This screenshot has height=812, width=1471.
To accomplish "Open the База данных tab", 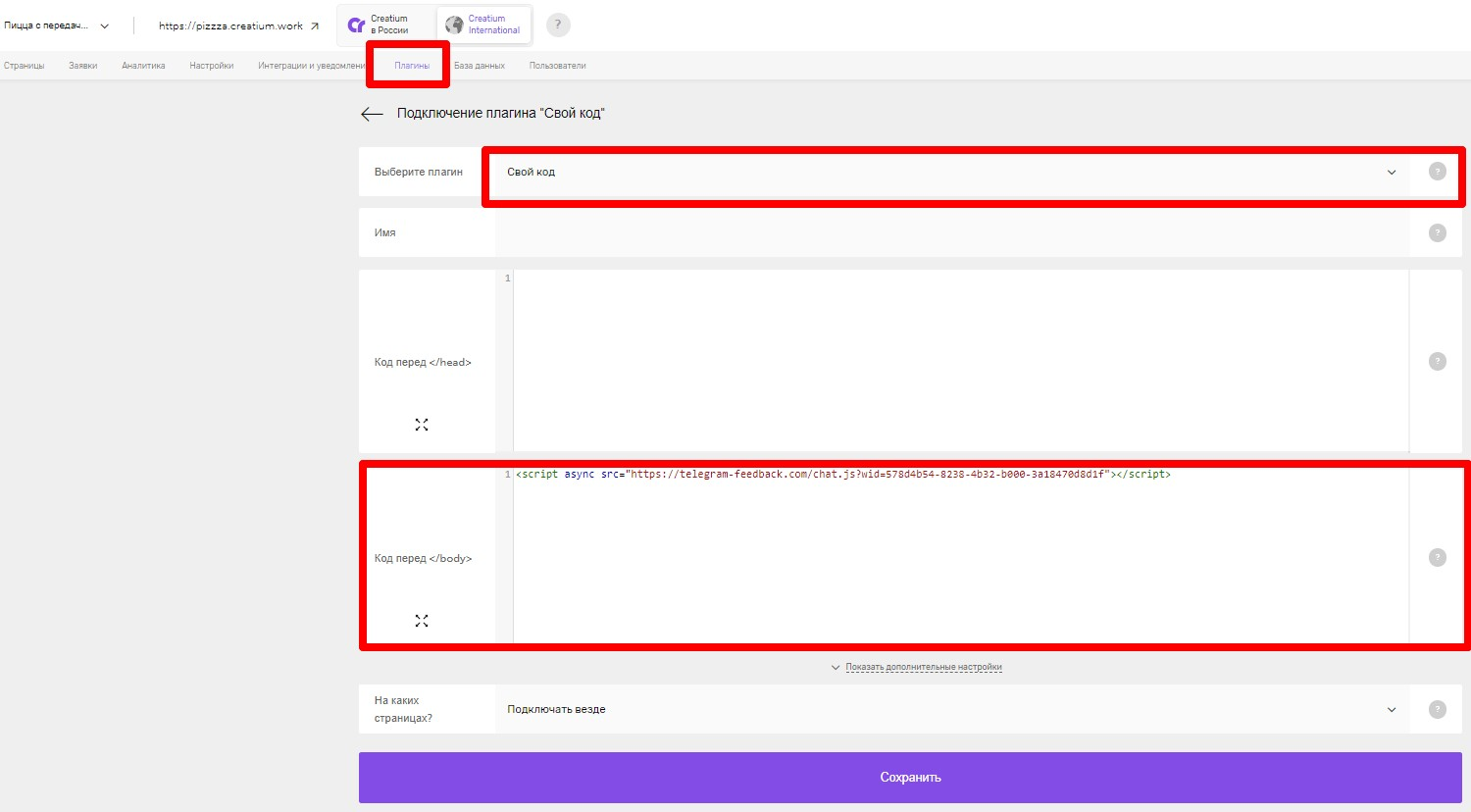I will coord(480,66).
